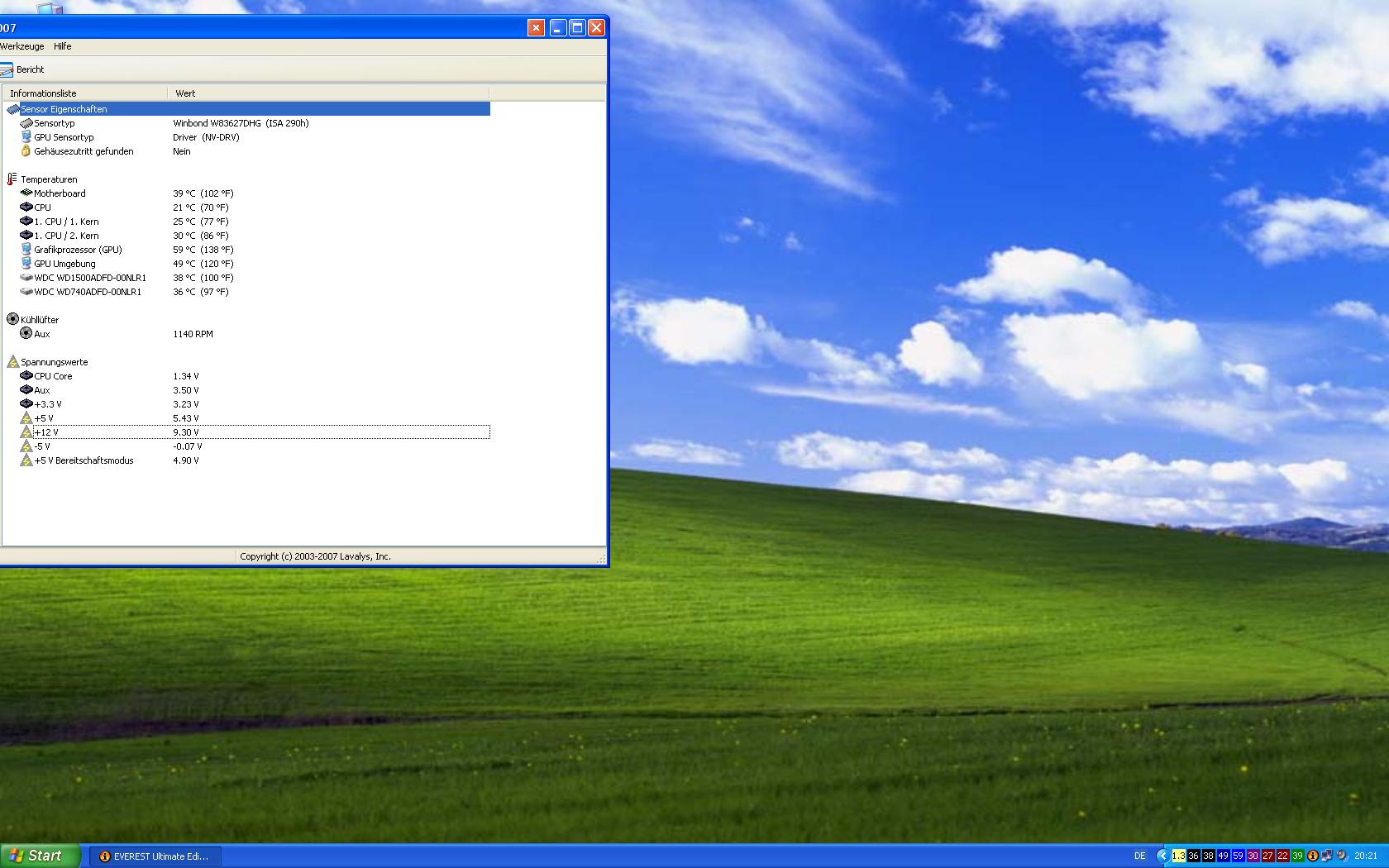Image resolution: width=1389 pixels, height=868 pixels.
Task: Click the blue 49 tray temperature icon
Action: click(x=1223, y=856)
